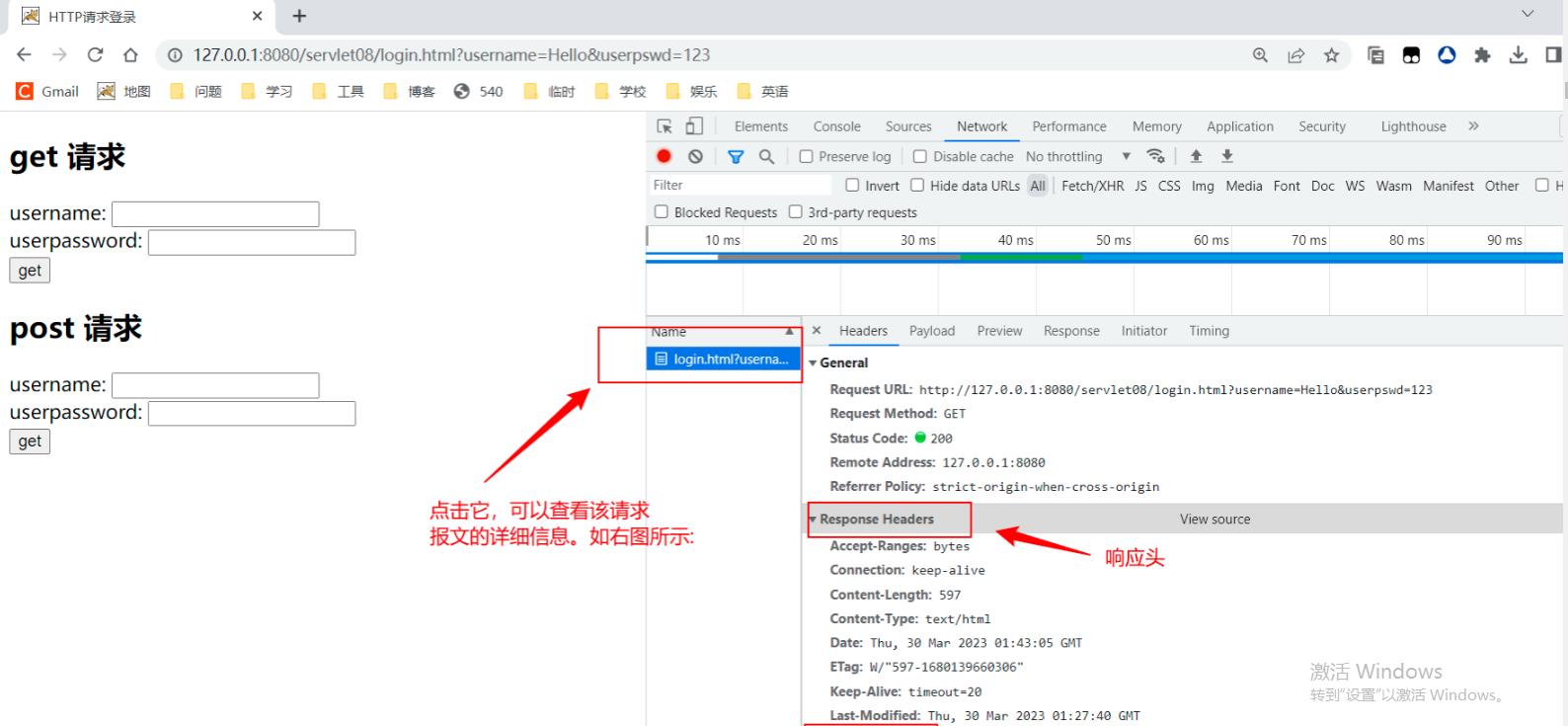Open the Application tab
This screenshot has width=1568, height=726.
pos(1240,126)
